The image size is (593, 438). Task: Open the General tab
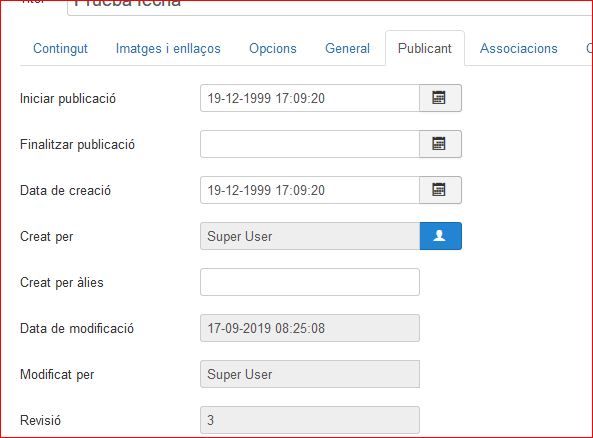tap(347, 48)
